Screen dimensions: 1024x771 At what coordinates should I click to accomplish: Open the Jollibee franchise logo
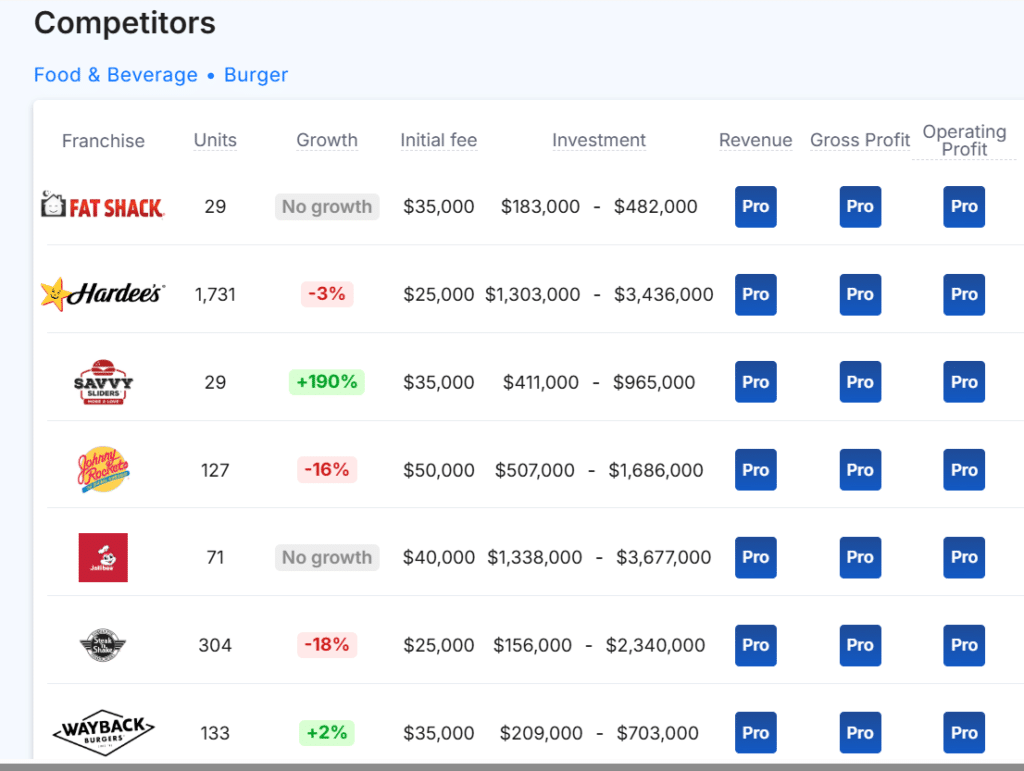[103, 558]
